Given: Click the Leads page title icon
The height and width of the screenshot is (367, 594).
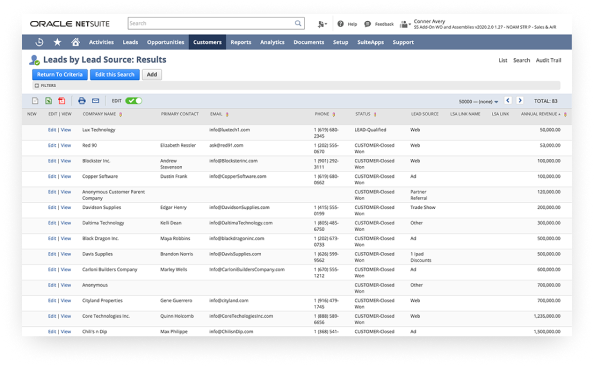Looking at the screenshot, I should pos(34,60).
